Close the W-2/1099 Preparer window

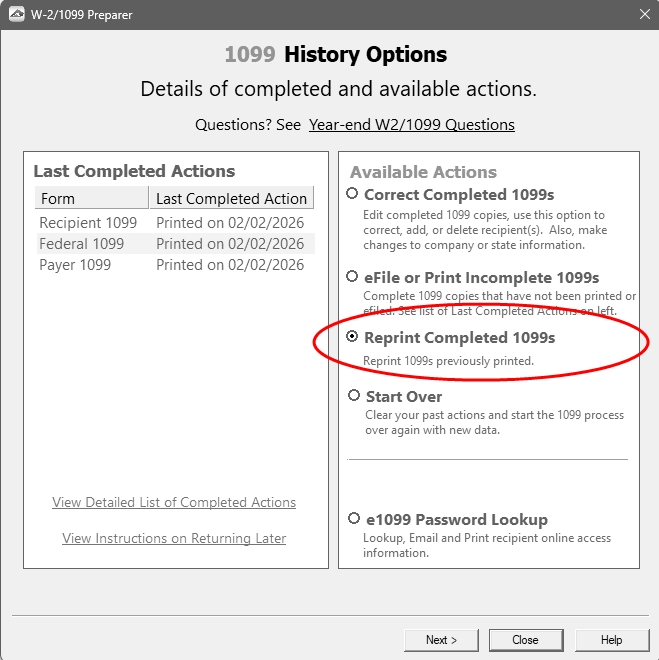coord(643,15)
